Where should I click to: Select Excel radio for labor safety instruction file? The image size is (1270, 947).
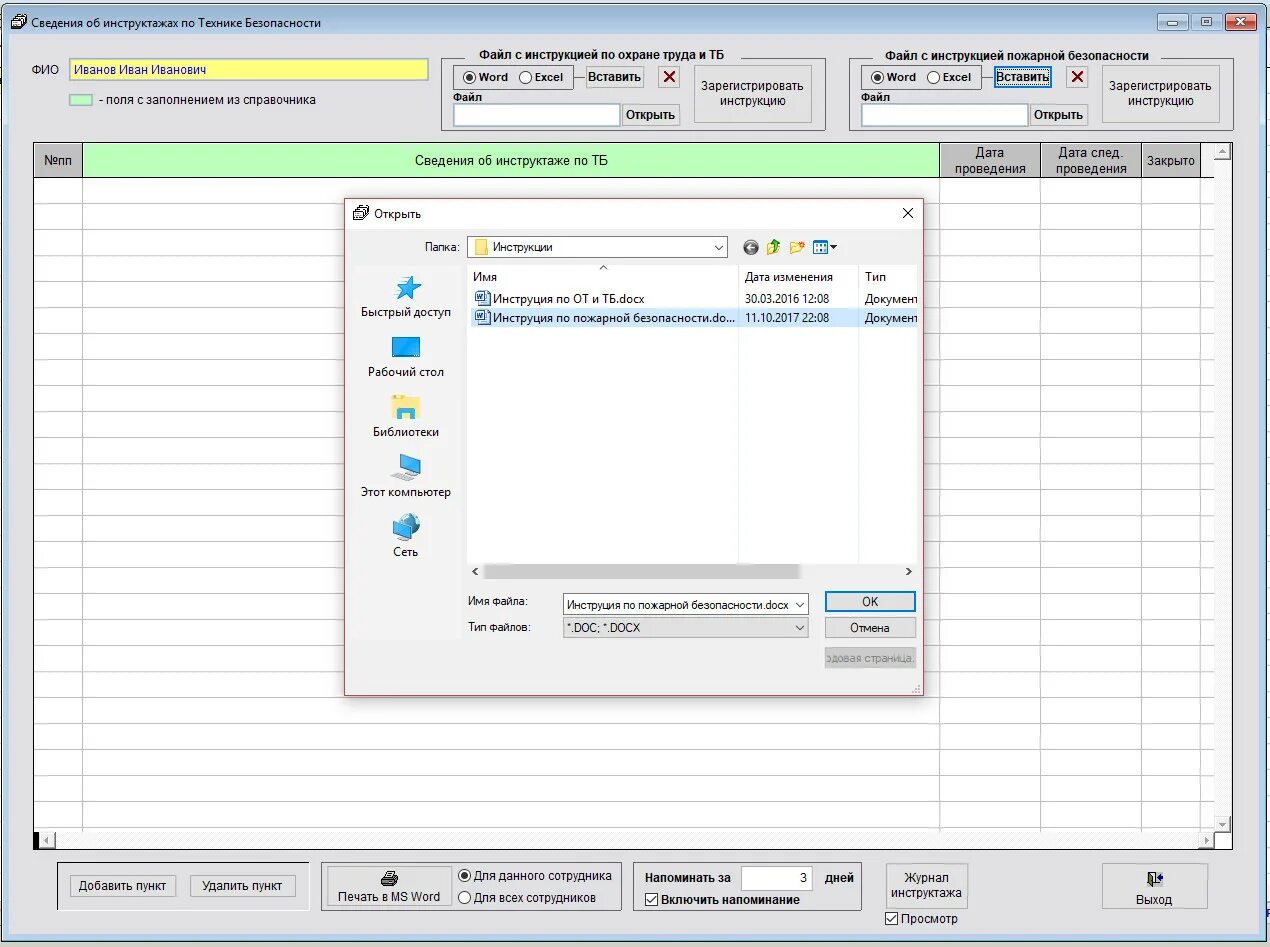[525, 77]
